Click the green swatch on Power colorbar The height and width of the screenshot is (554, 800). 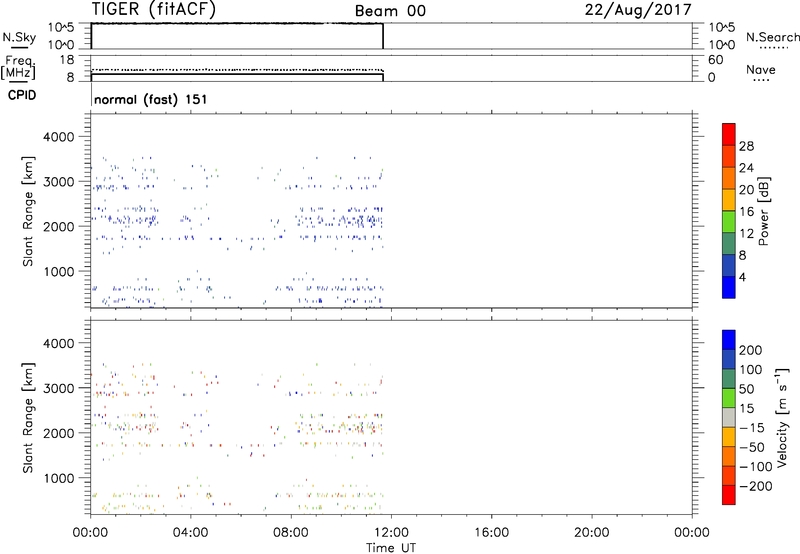[x=729, y=222]
